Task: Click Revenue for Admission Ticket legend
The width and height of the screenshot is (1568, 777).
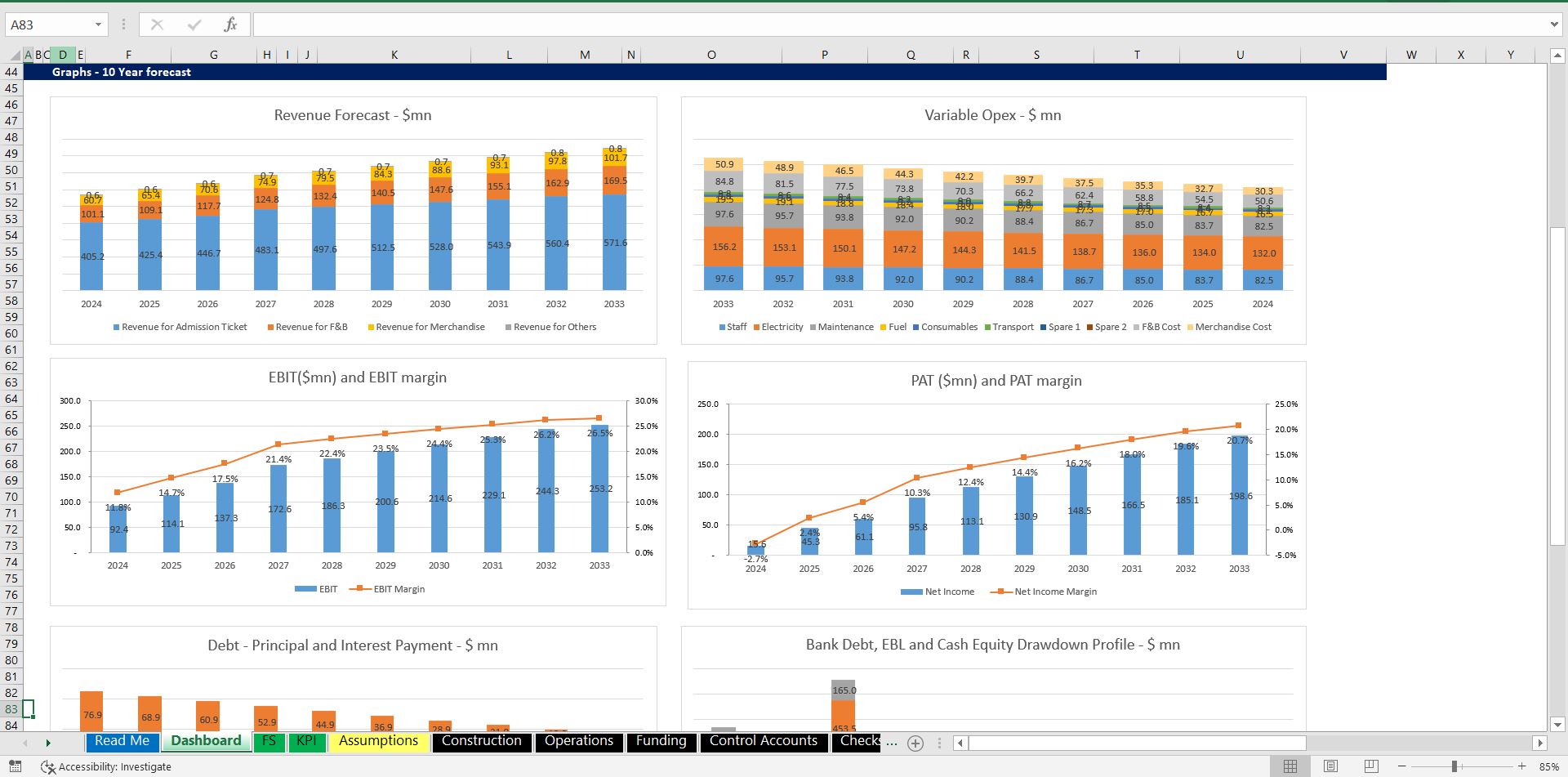Action: point(180,327)
